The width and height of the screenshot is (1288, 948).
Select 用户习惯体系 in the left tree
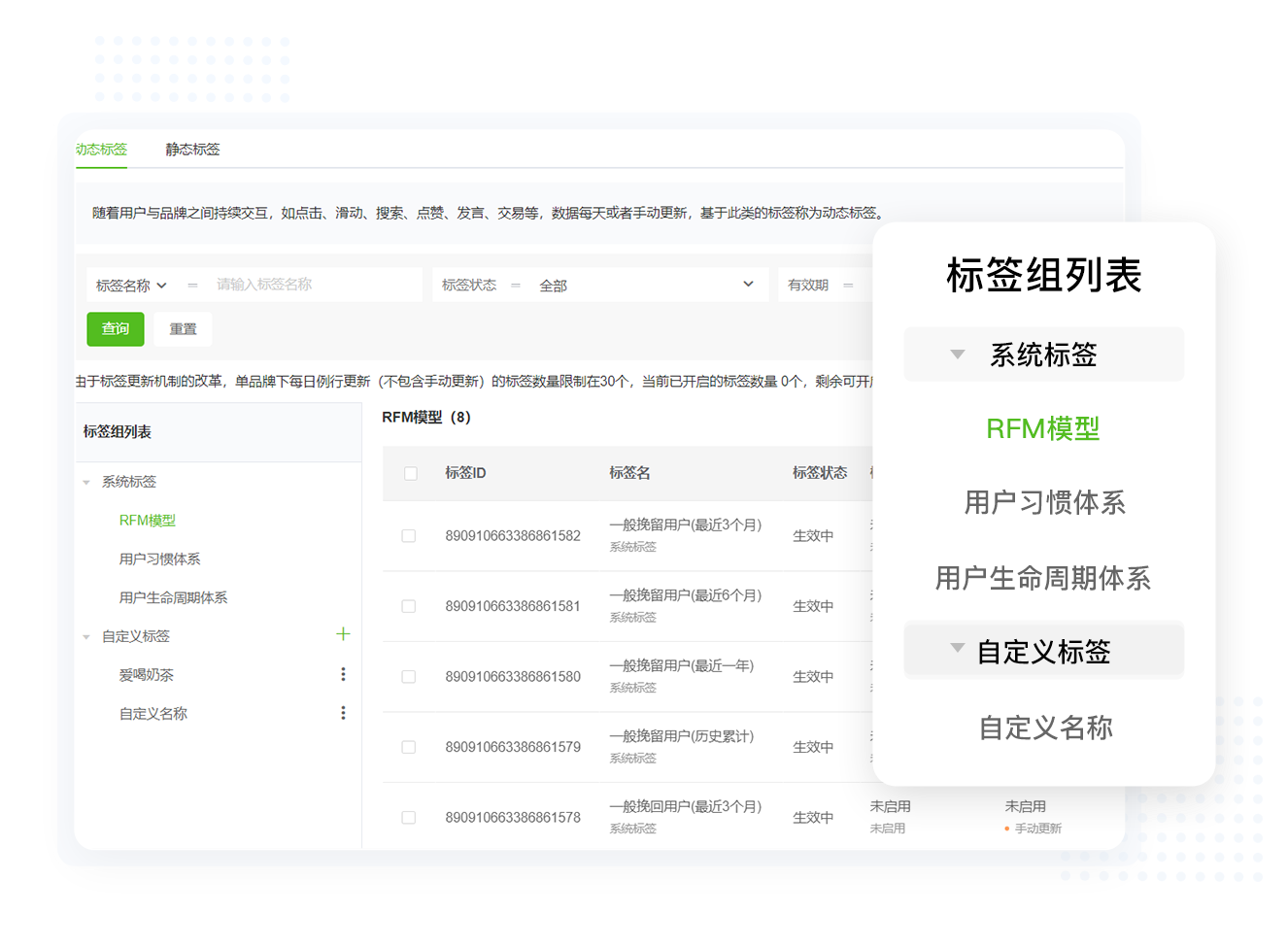pyautogui.click(x=159, y=559)
